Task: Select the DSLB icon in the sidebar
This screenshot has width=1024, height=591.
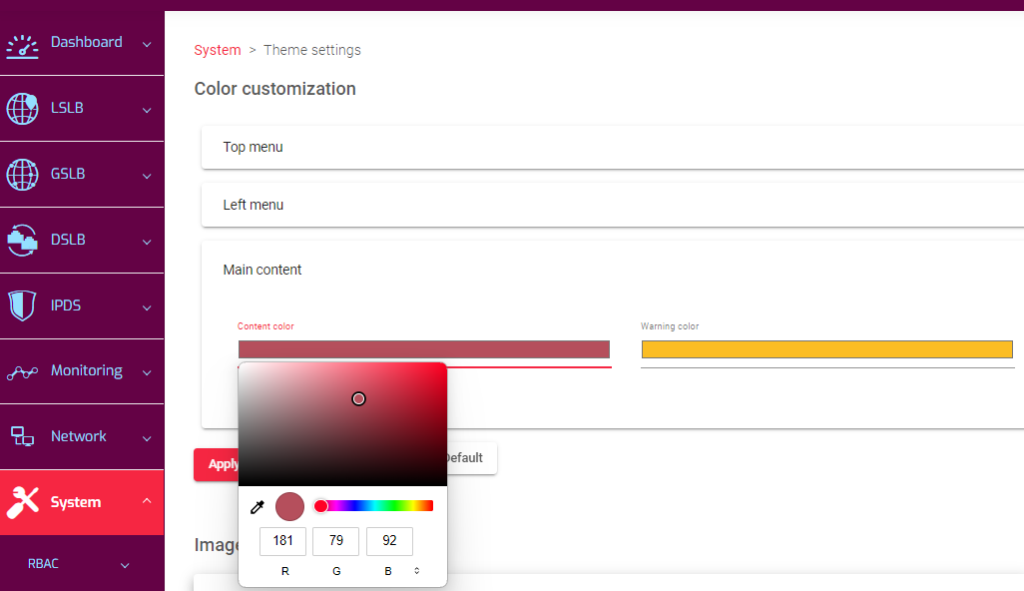Action: coord(22,239)
